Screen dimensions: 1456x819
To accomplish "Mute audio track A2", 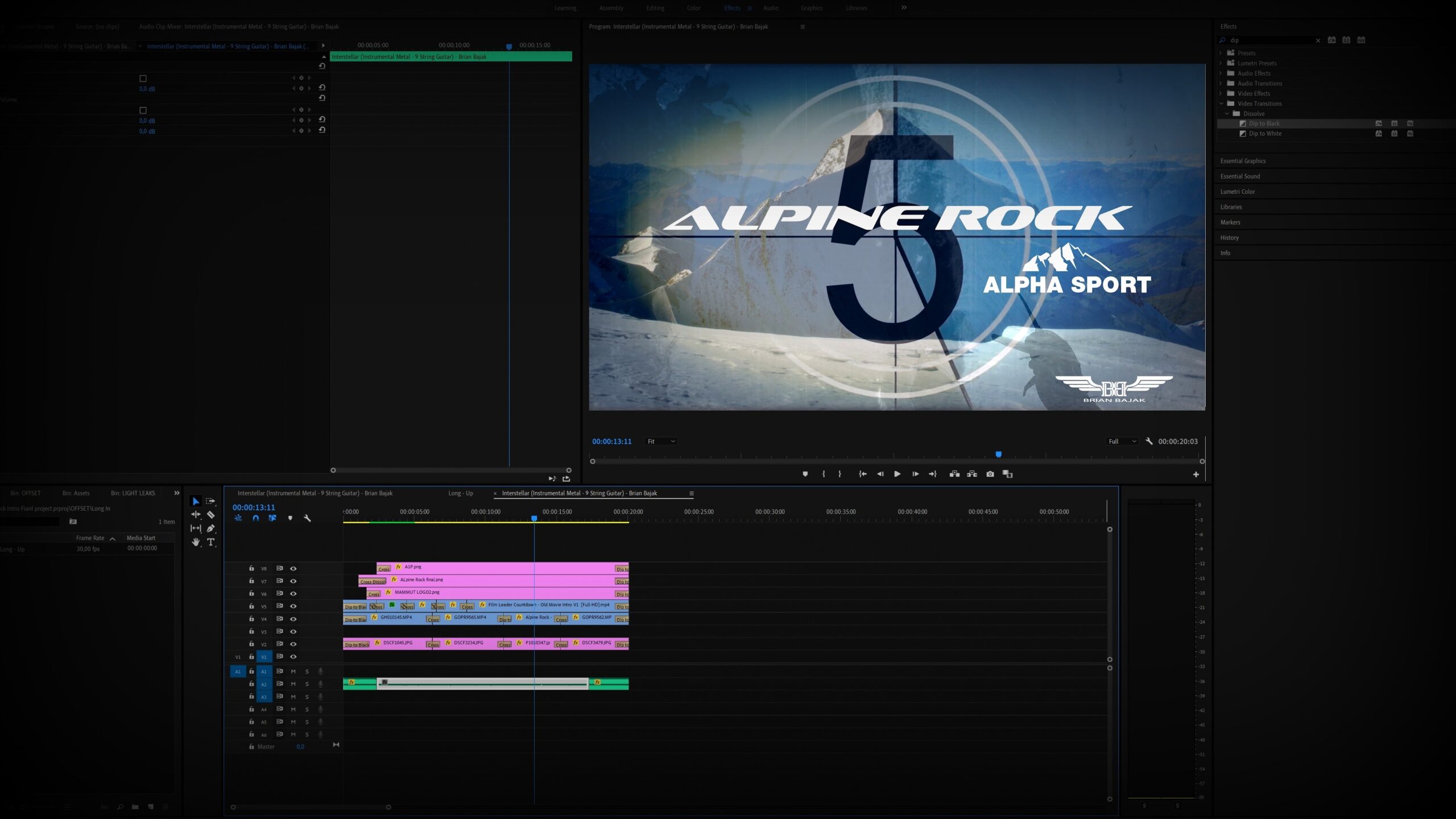I will pos(293,684).
